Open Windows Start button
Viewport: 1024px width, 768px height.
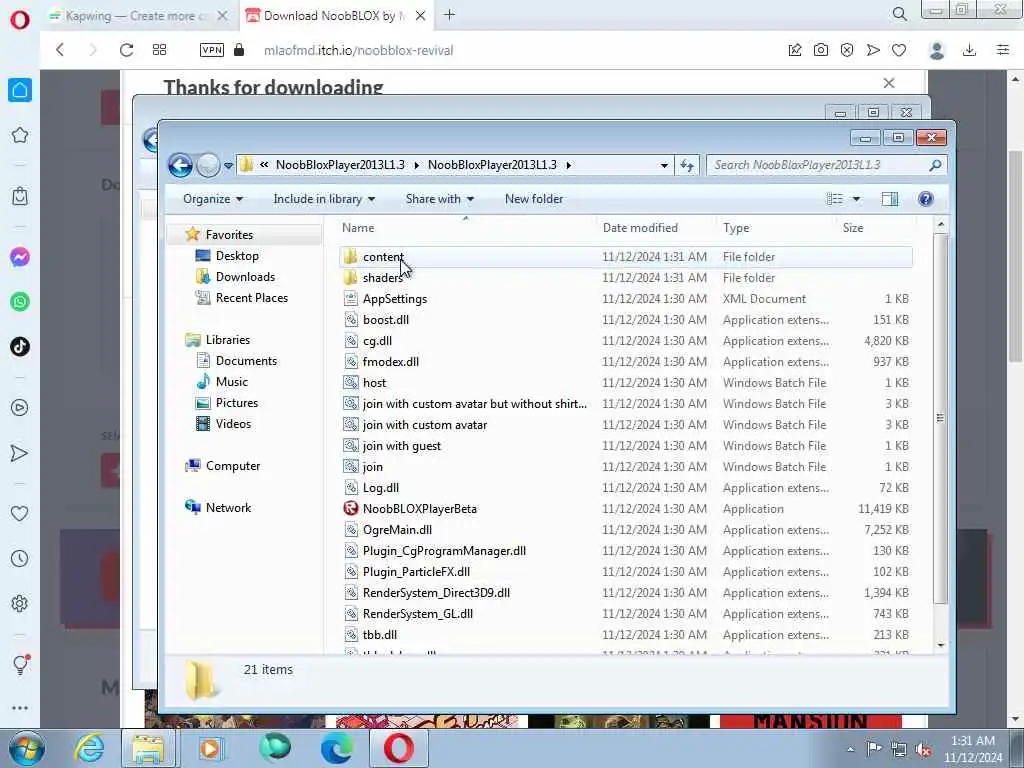tap(27, 748)
